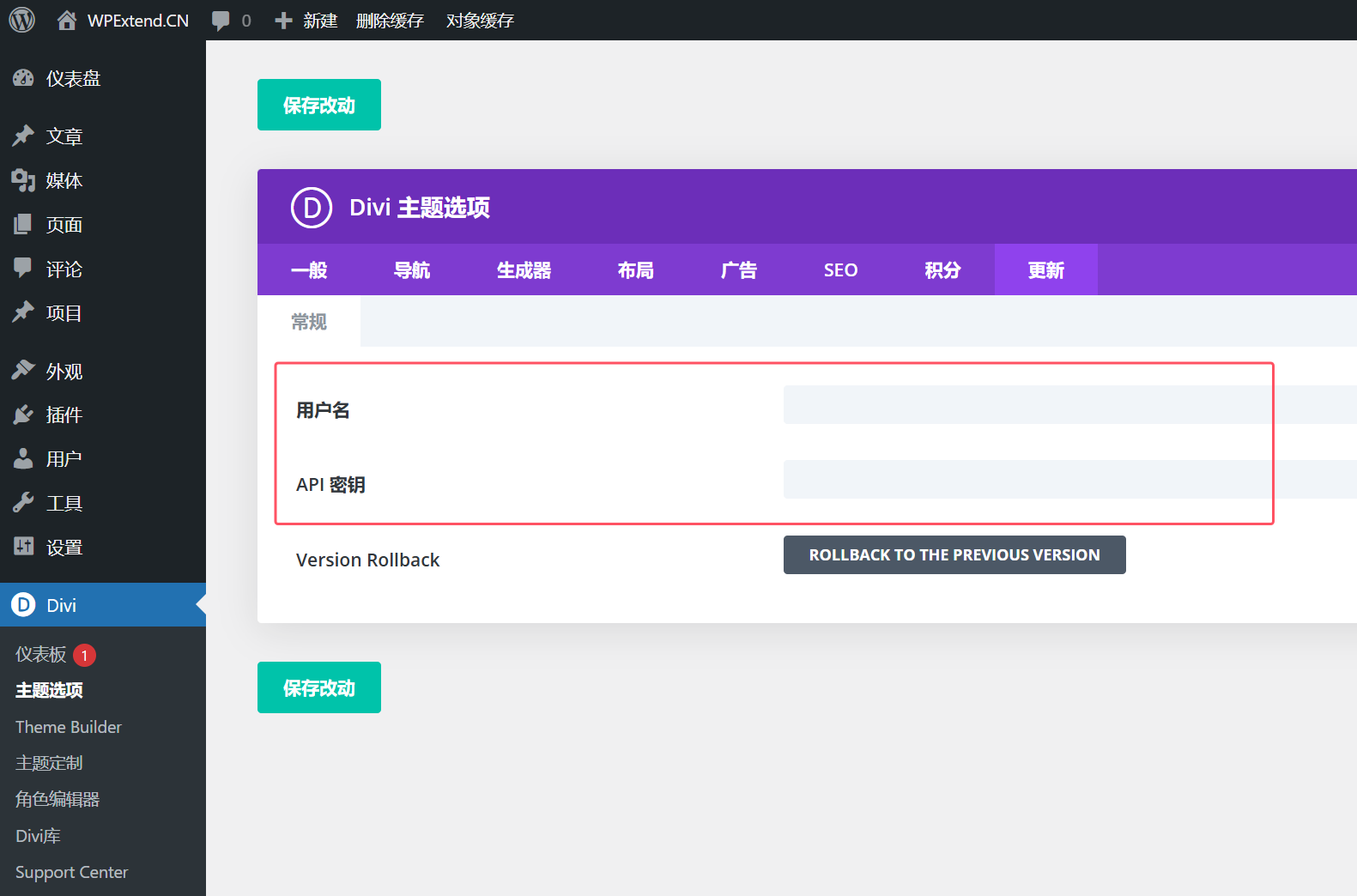Open 主题定制 submenu item
This screenshot has height=896, width=1357.
pyautogui.click(x=50, y=763)
